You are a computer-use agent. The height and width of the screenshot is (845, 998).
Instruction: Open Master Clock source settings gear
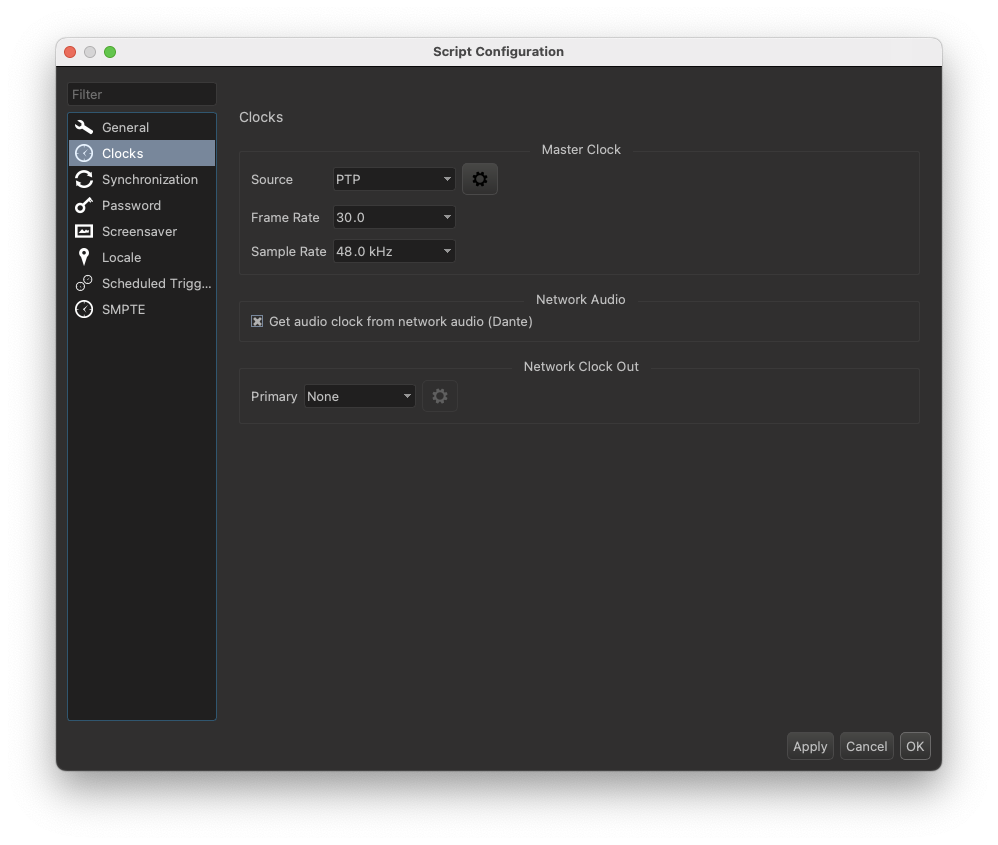click(480, 179)
